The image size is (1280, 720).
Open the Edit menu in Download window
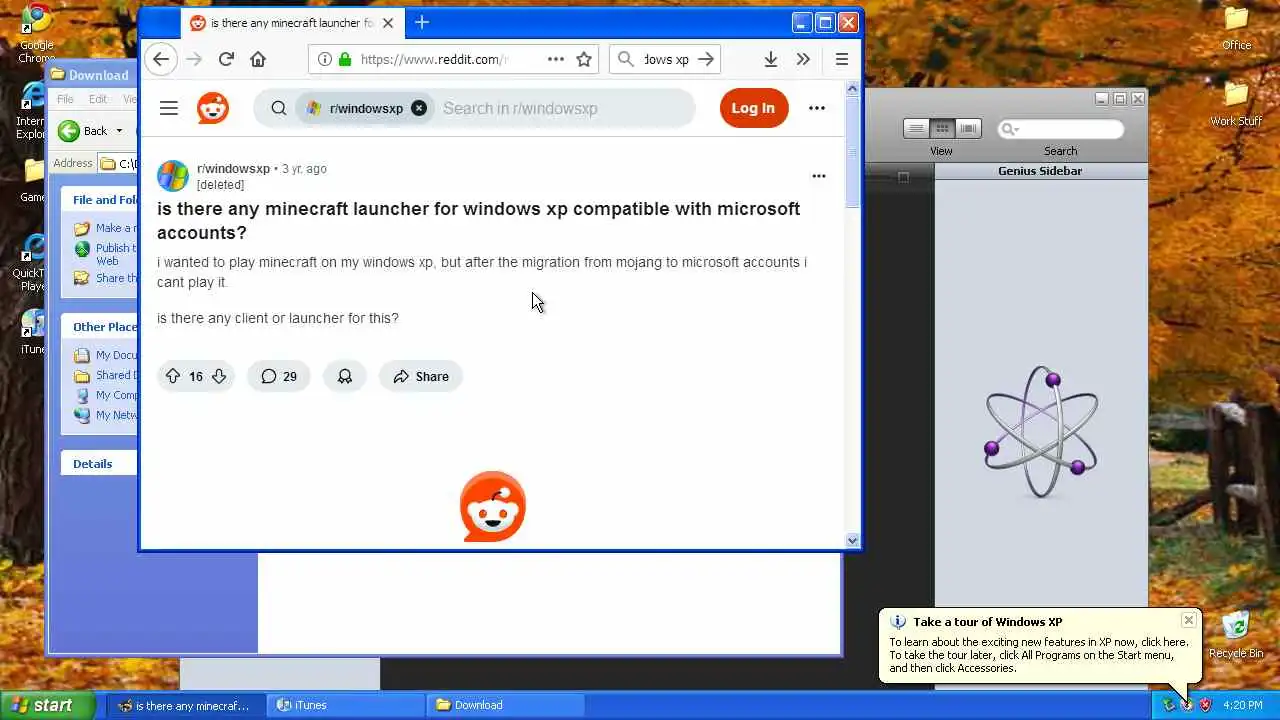point(97,99)
